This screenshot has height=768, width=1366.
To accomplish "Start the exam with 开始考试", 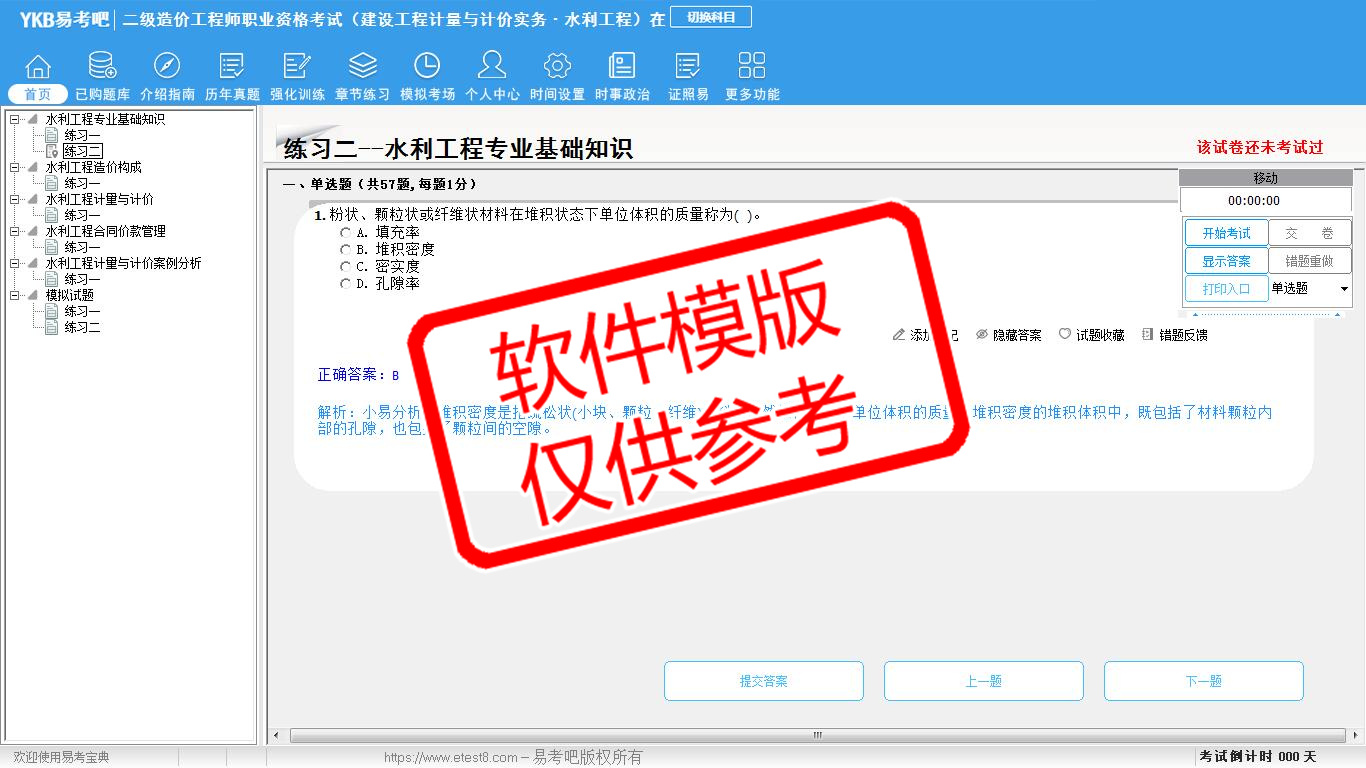I will [x=1226, y=233].
